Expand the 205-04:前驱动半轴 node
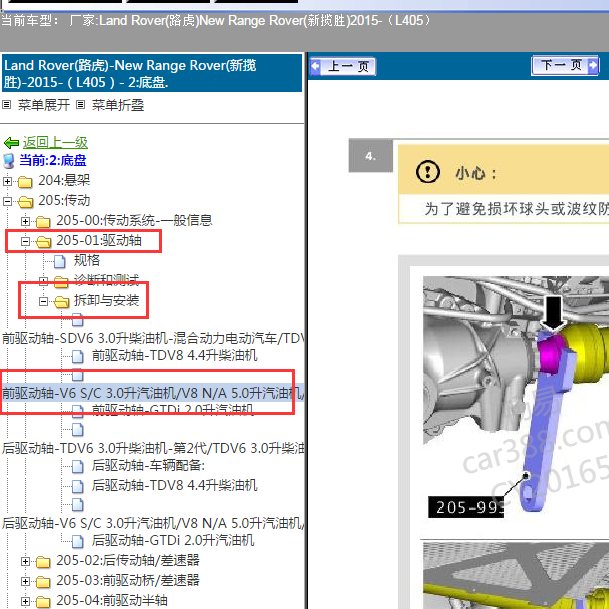 25,602
